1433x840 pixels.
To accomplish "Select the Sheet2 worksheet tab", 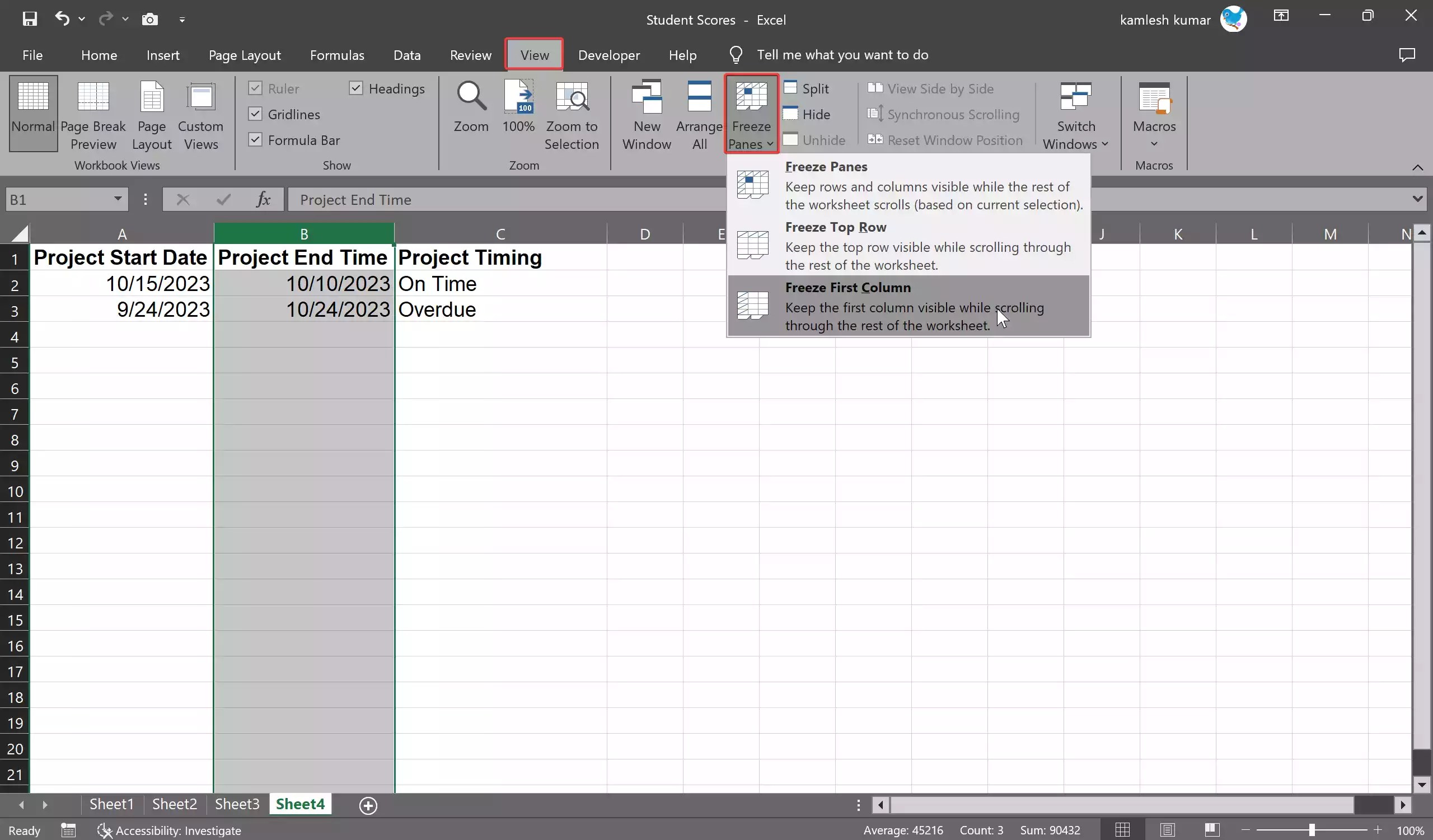I will [174, 804].
